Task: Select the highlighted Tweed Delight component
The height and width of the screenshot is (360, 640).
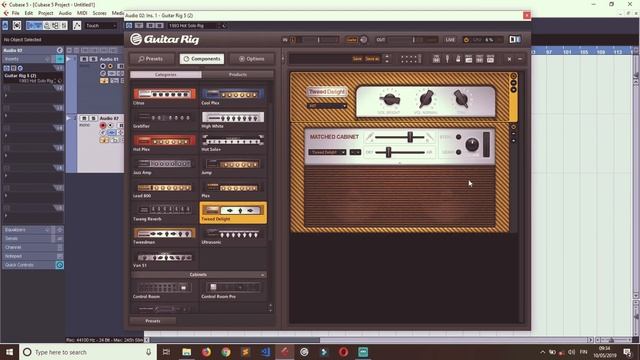Action: [233, 213]
